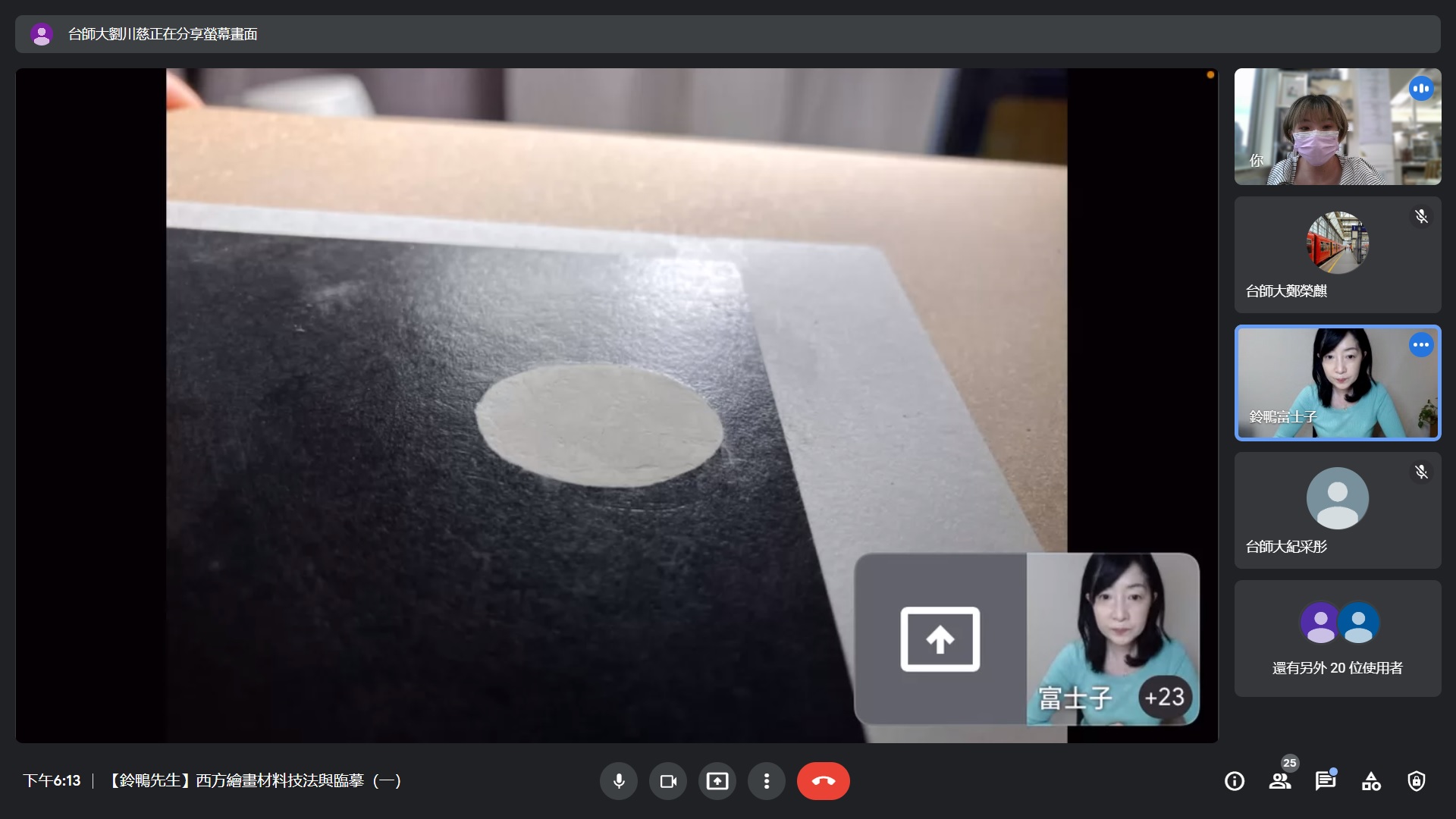This screenshot has height=819, width=1456.
Task: Open options on 鈴鴨富士子 tile
Action: coord(1421,345)
